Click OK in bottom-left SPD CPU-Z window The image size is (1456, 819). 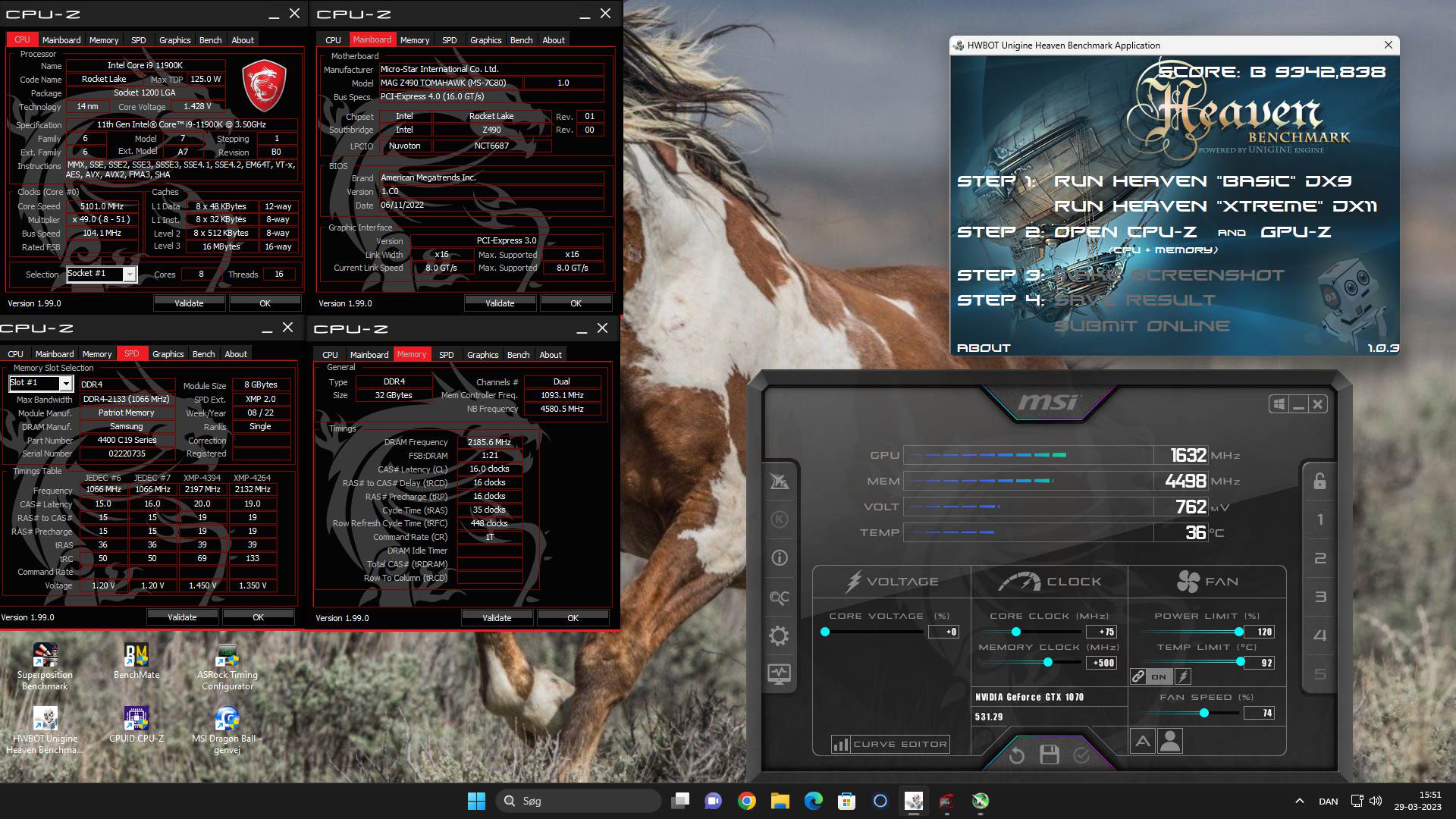258,617
